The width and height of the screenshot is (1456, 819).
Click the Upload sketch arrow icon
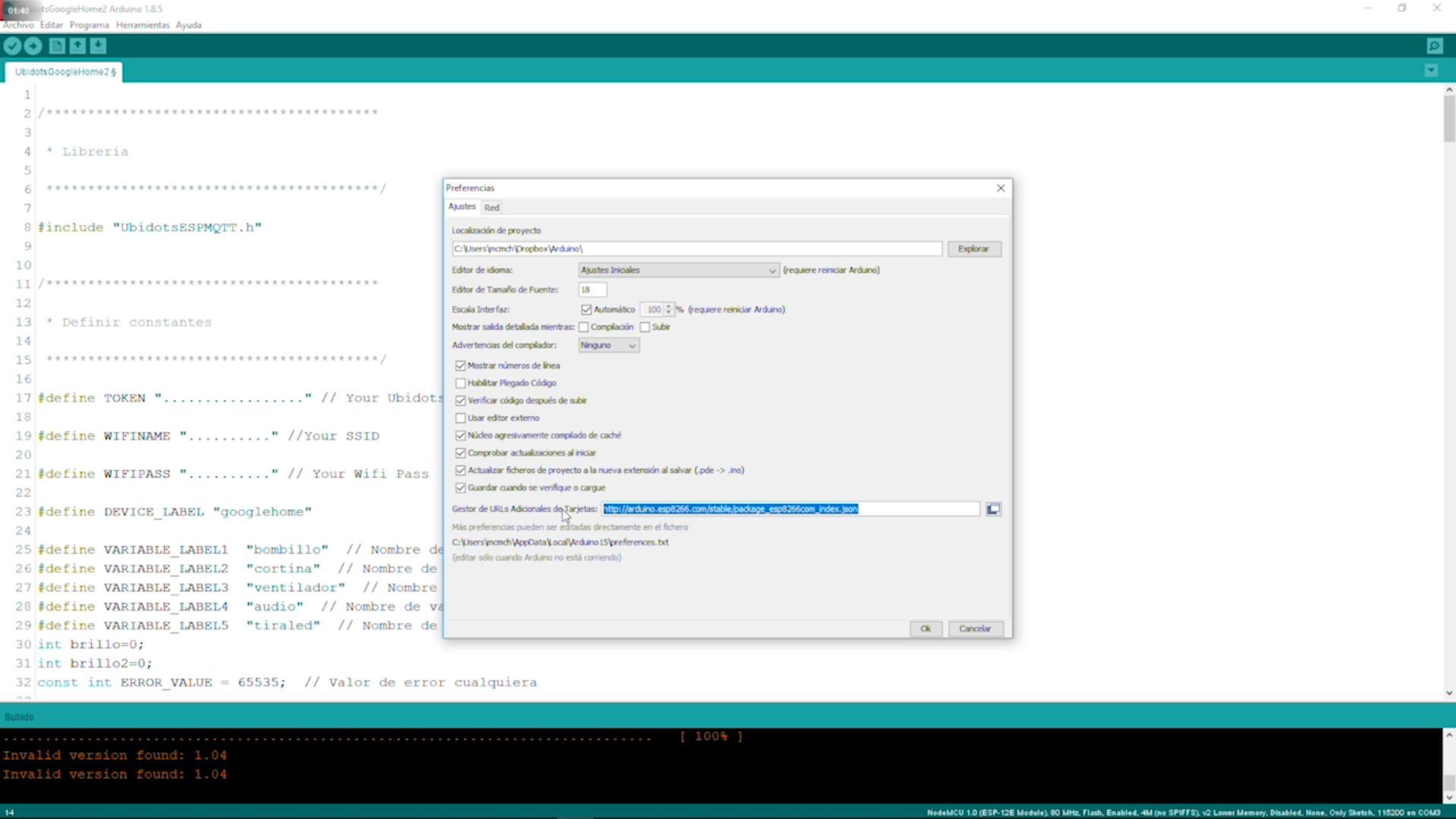click(x=33, y=46)
